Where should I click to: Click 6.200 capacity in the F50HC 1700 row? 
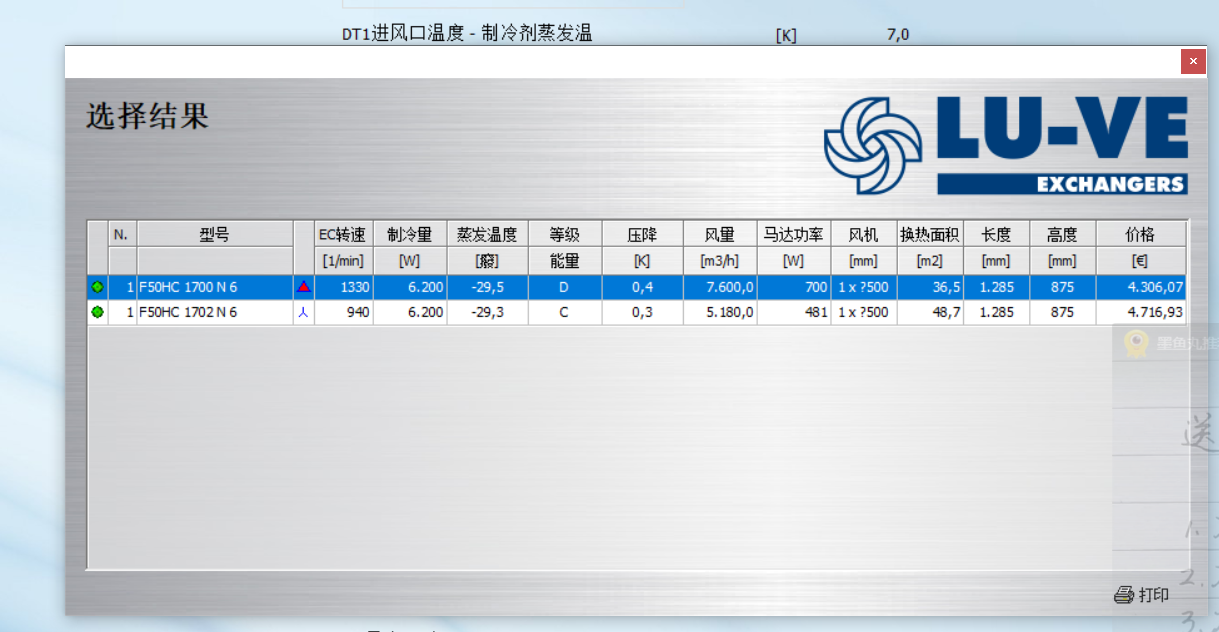(410, 287)
